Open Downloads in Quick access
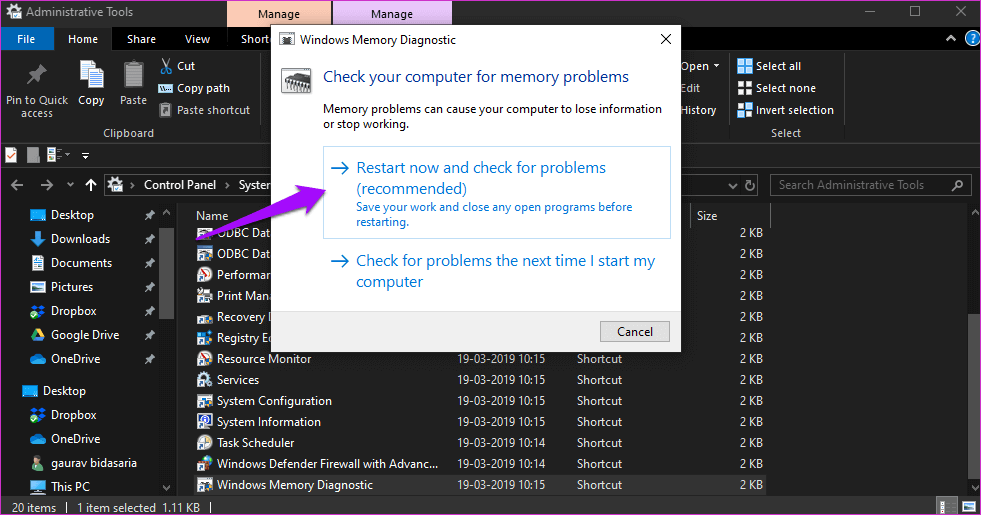 80,239
